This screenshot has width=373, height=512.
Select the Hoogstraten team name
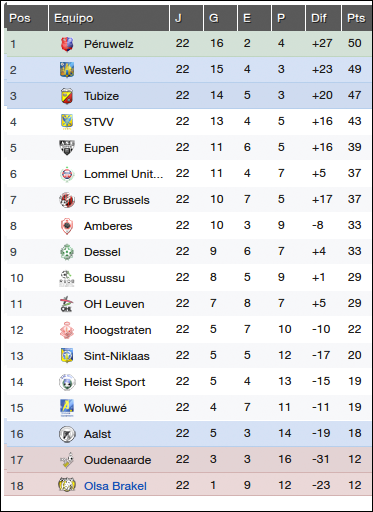(x=118, y=330)
